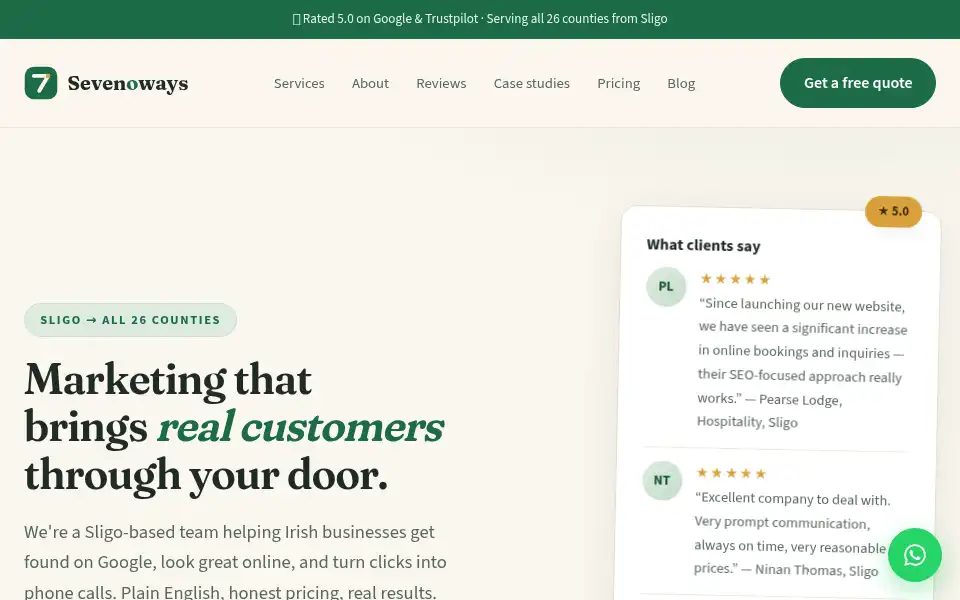This screenshot has height=600, width=960.
Task: Open the WhatsApp chat bubble
Action: click(x=915, y=555)
